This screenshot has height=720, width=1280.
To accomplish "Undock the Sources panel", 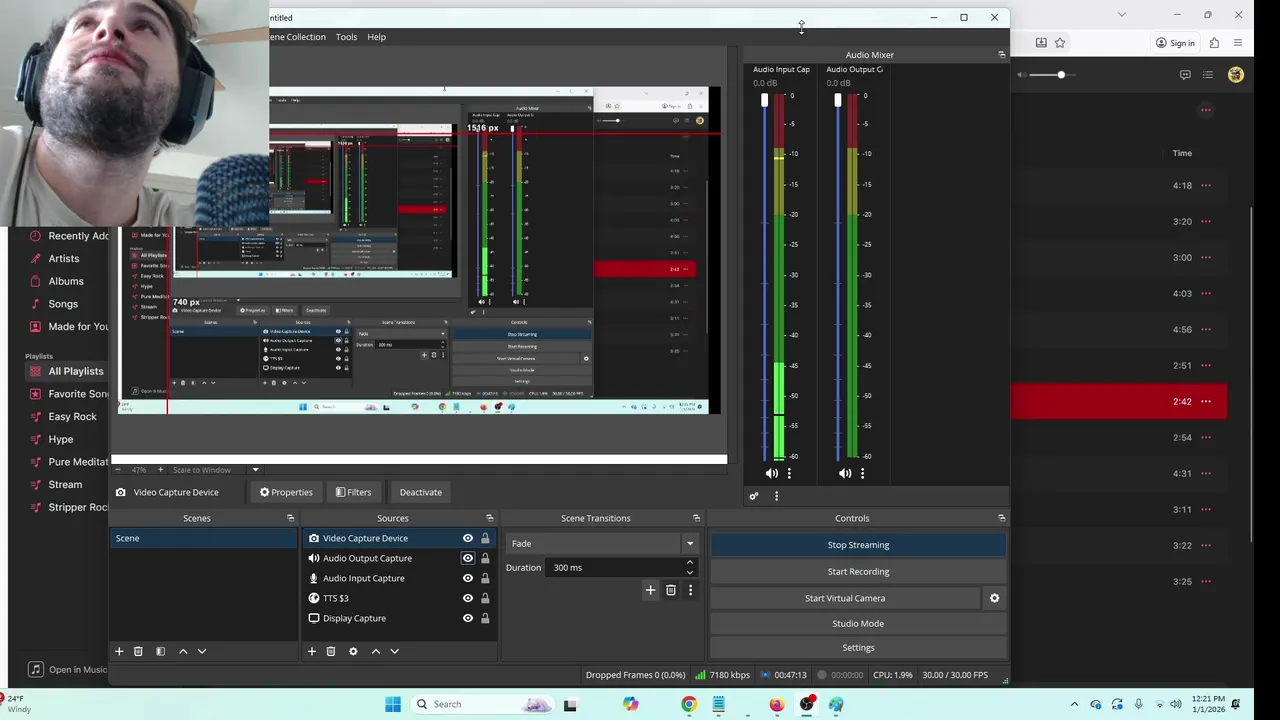I will click(490, 518).
